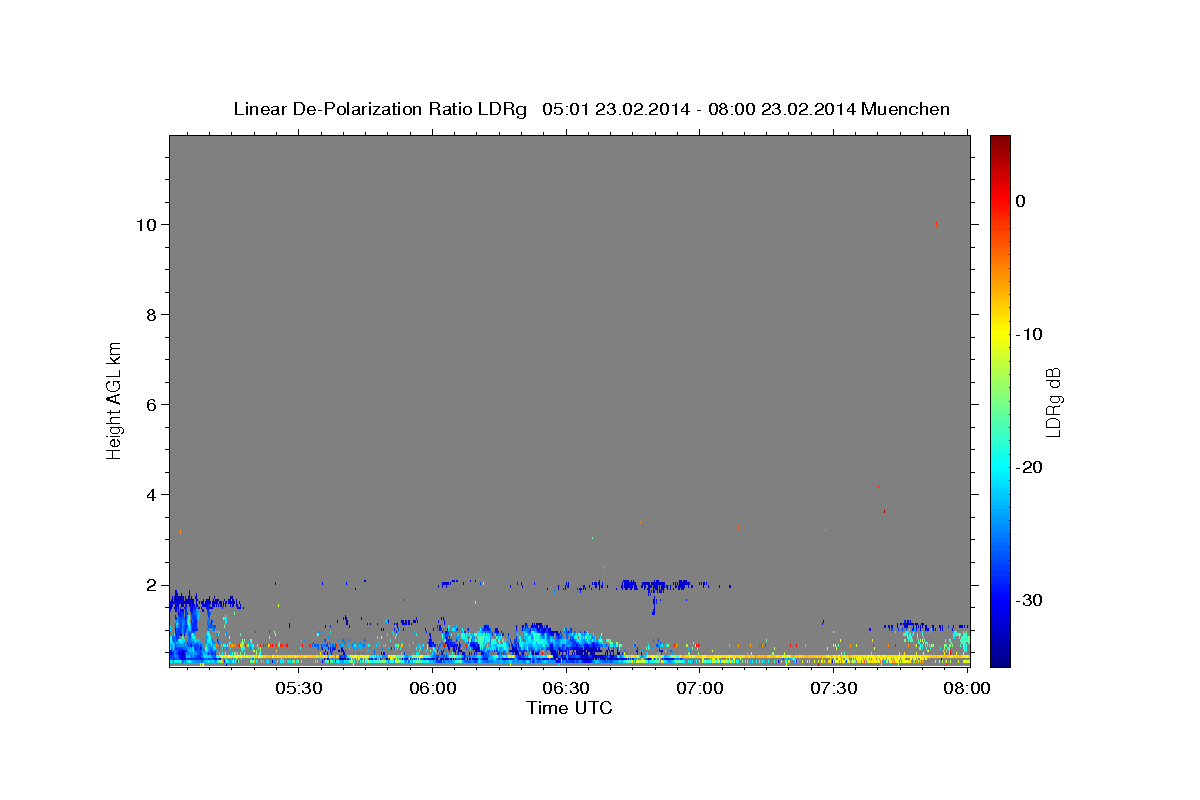Click the height axis label 6
This screenshot has width=1200, height=800.
(x=150, y=405)
